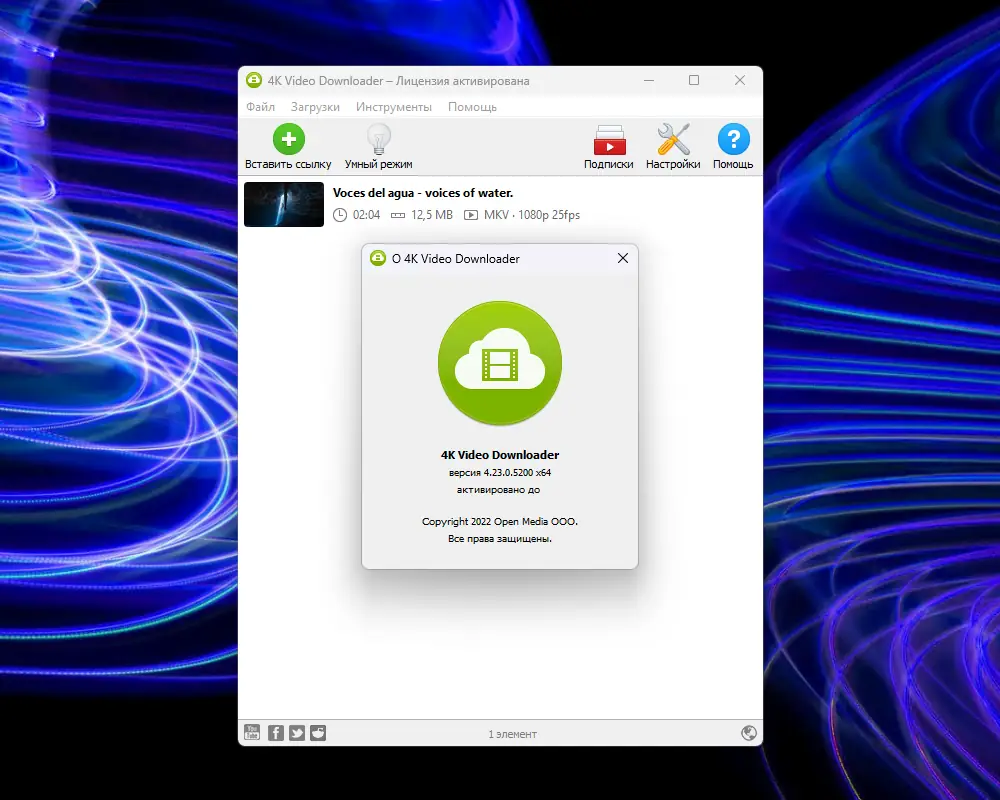Open the Инструменты menu

pyautogui.click(x=393, y=107)
